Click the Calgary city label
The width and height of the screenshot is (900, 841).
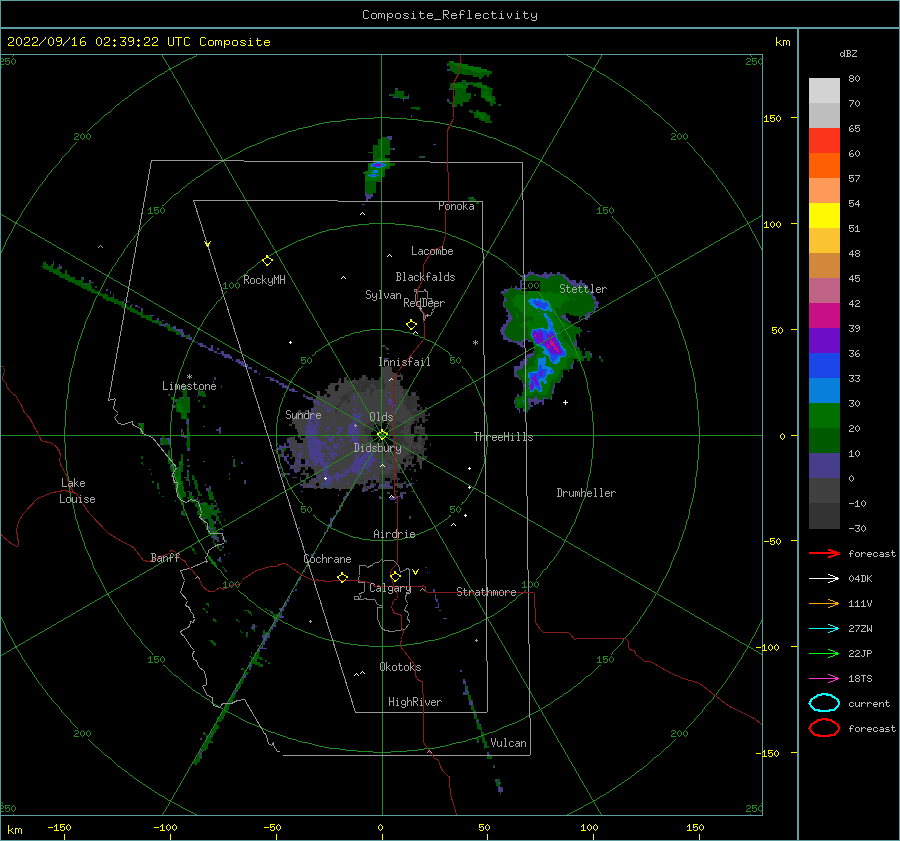(390, 588)
